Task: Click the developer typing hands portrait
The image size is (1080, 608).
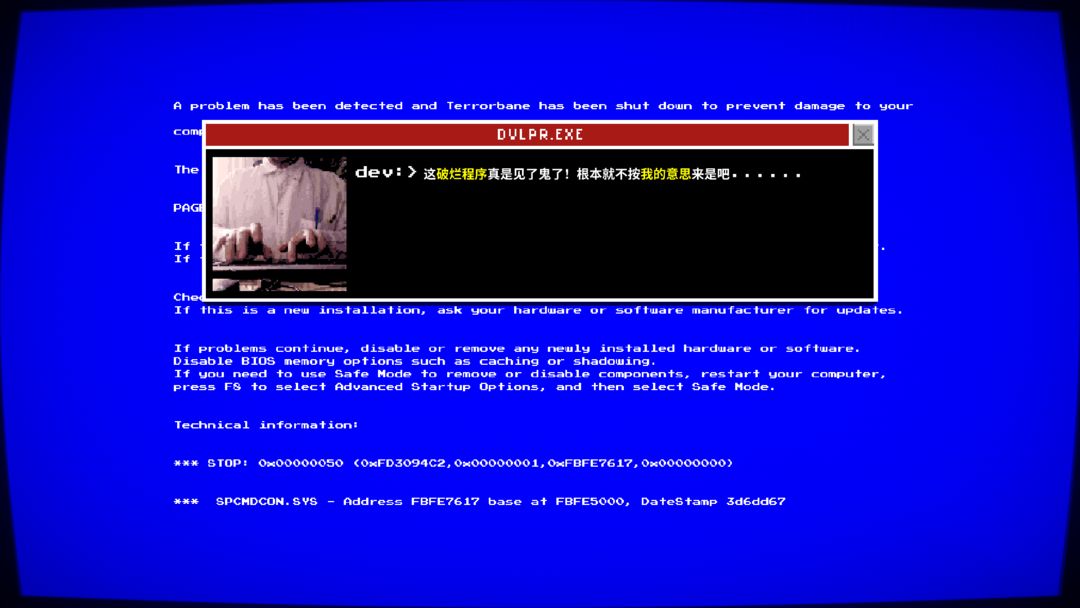Action: click(280, 224)
